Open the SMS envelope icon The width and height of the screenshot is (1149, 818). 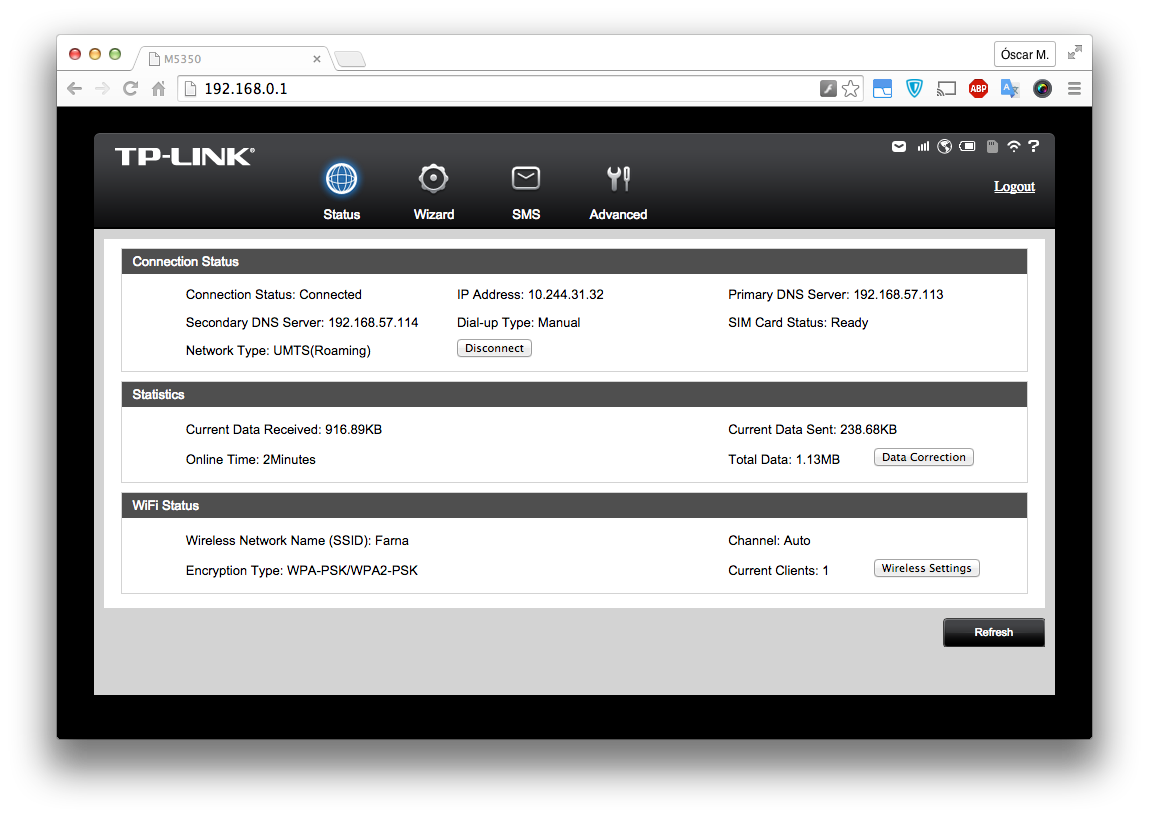(x=525, y=178)
